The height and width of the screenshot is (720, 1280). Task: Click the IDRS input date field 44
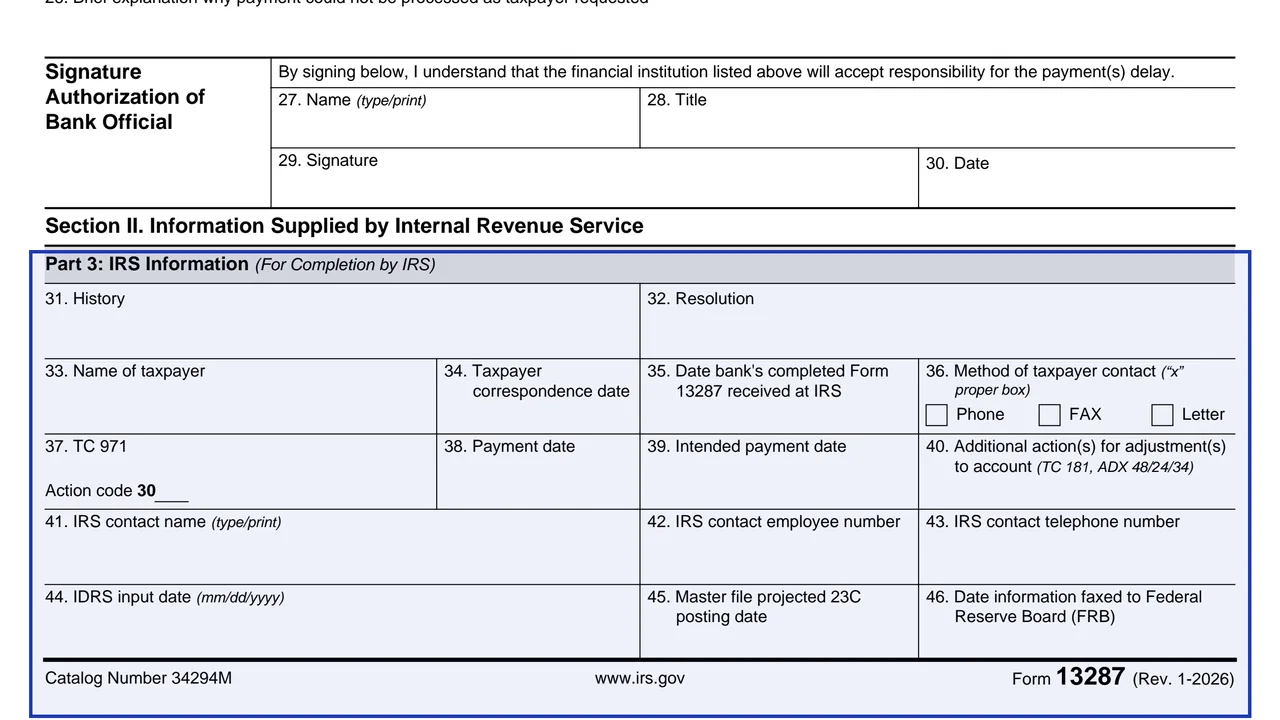(x=341, y=622)
